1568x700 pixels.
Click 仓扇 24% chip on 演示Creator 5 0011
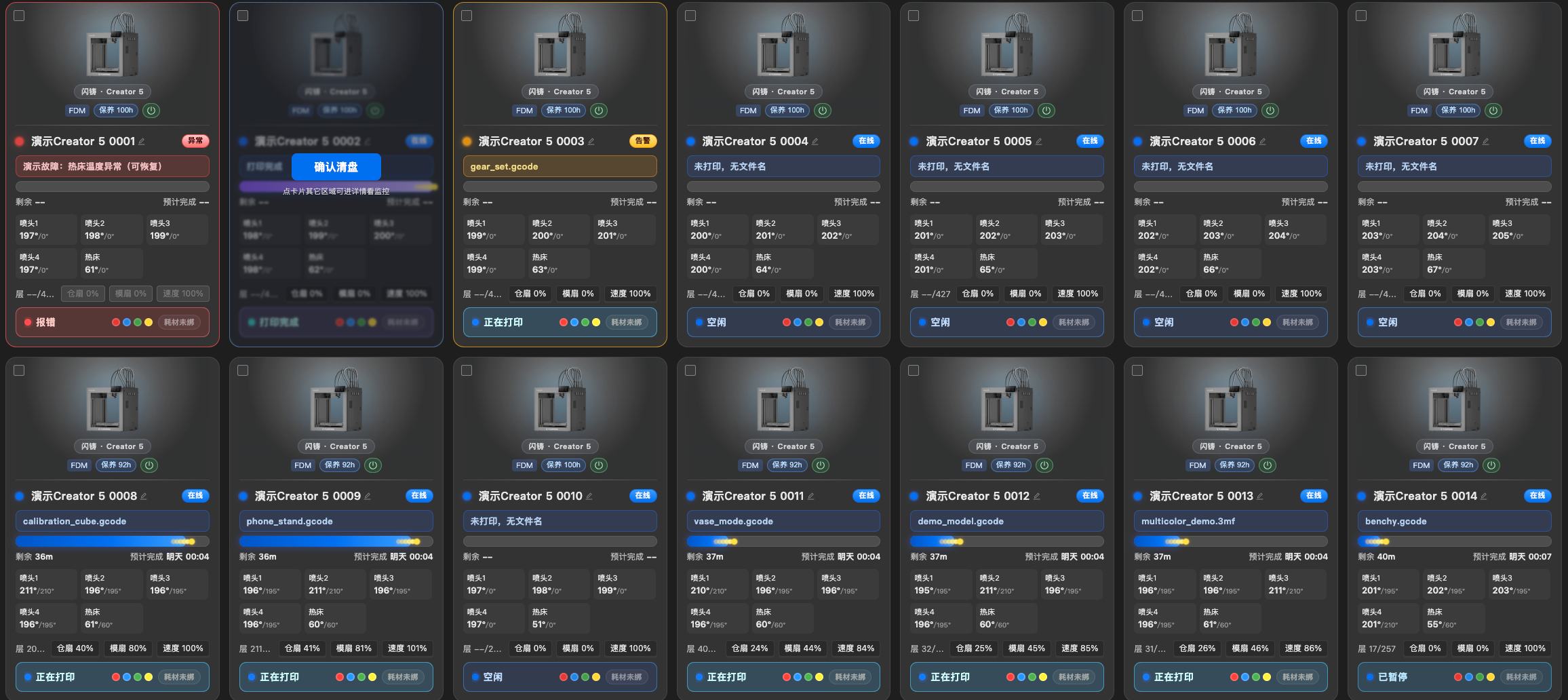click(x=750, y=648)
